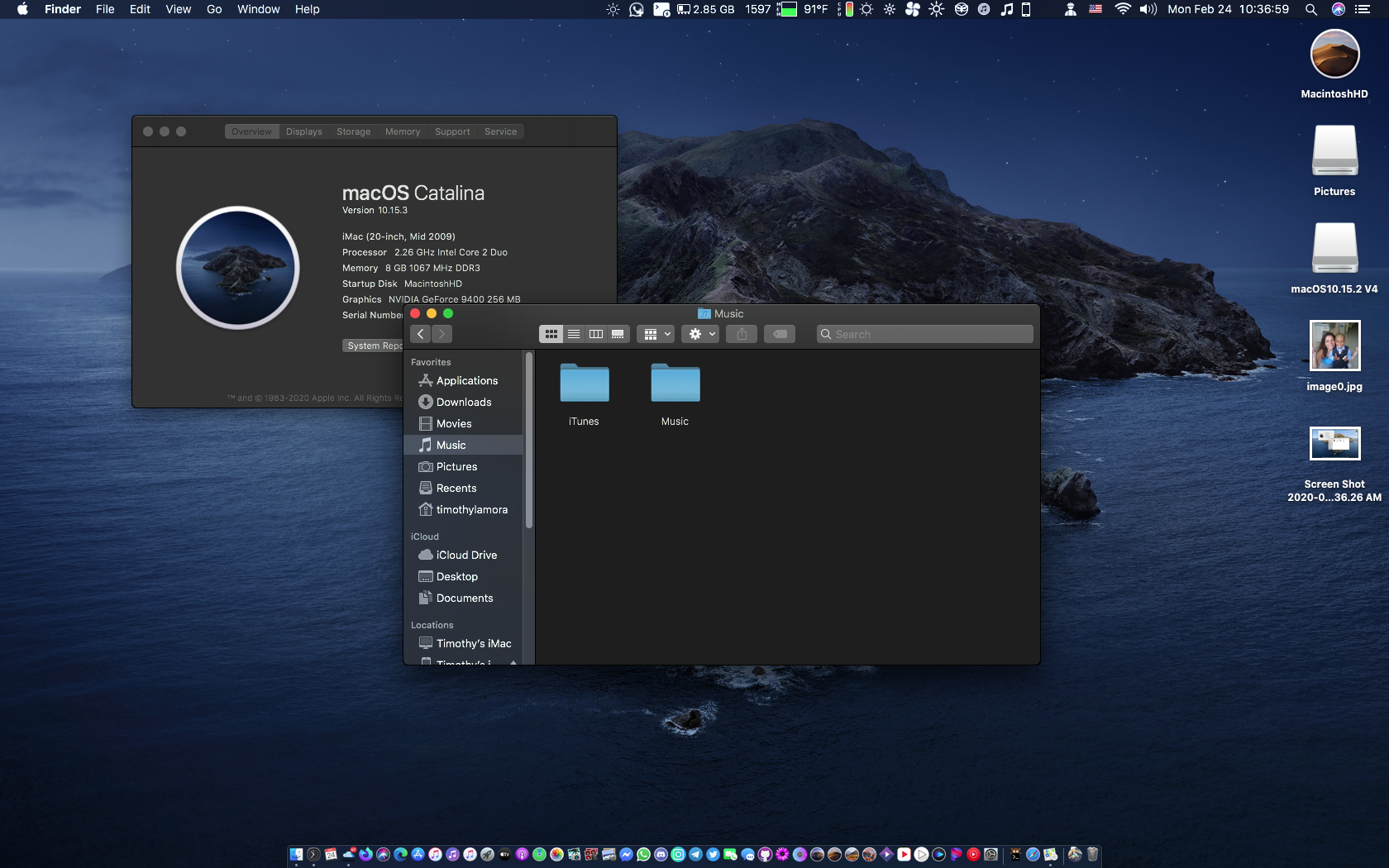Switch to the Overview tab in About This Mac
Screen dimensions: 1389x868
point(251,131)
